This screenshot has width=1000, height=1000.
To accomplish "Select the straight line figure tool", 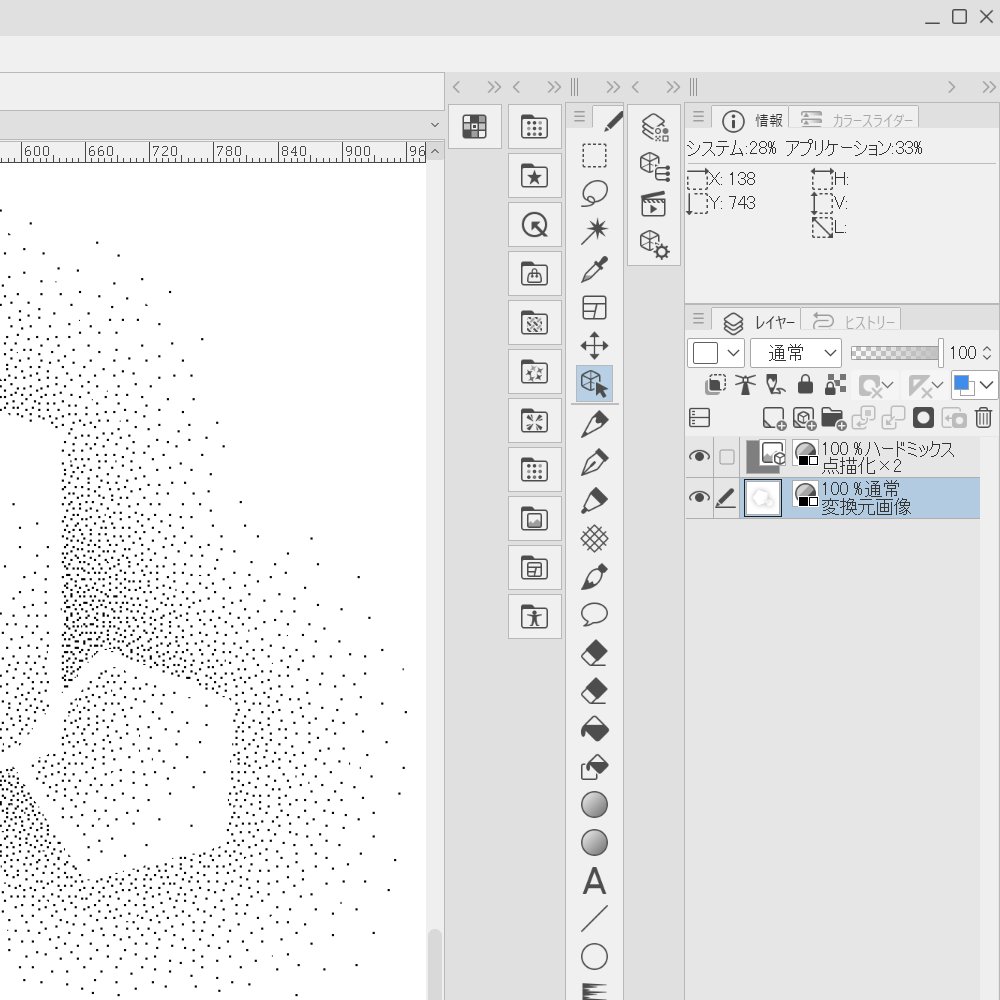I will point(594,920).
